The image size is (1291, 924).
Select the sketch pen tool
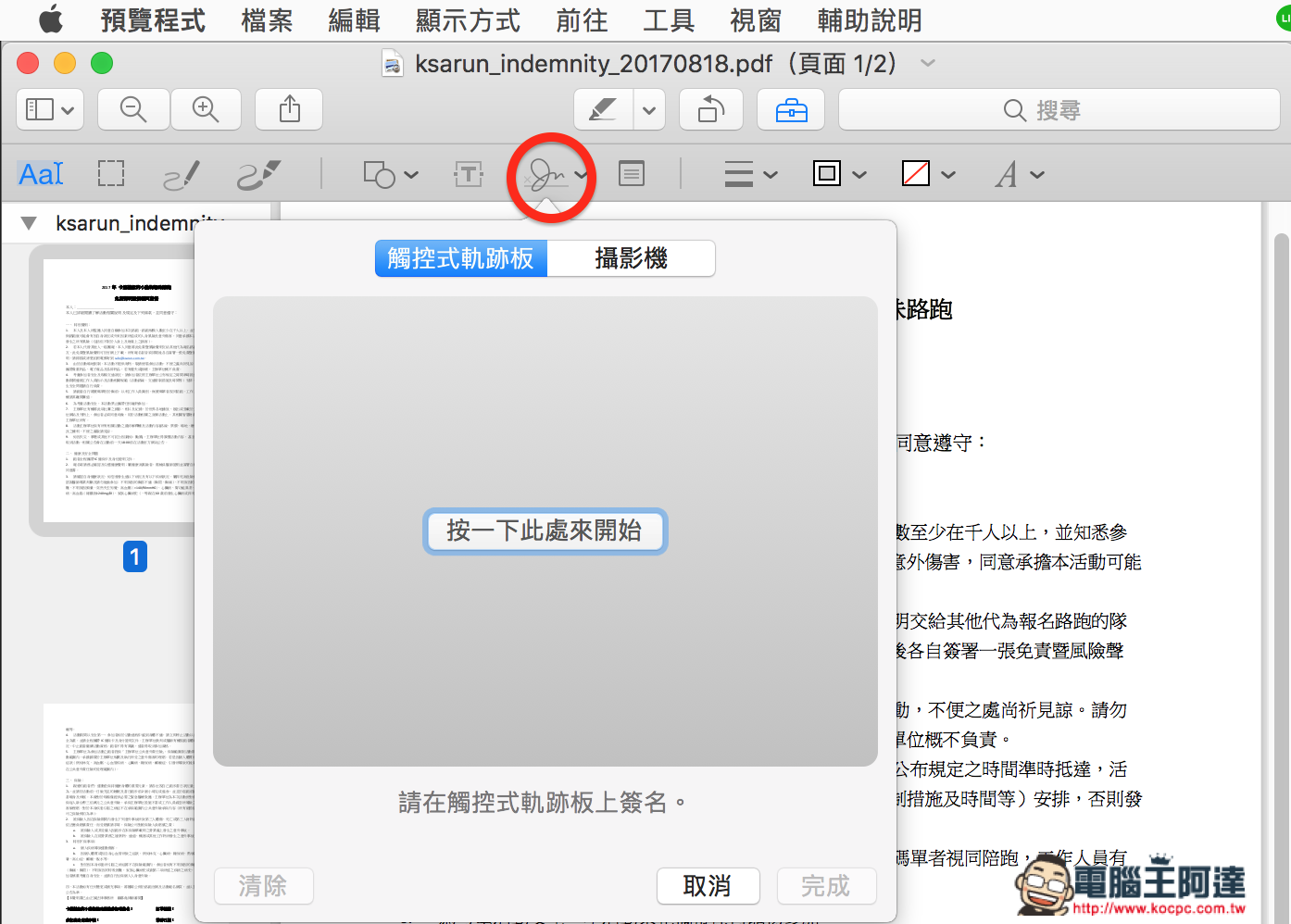tap(182, 174)
